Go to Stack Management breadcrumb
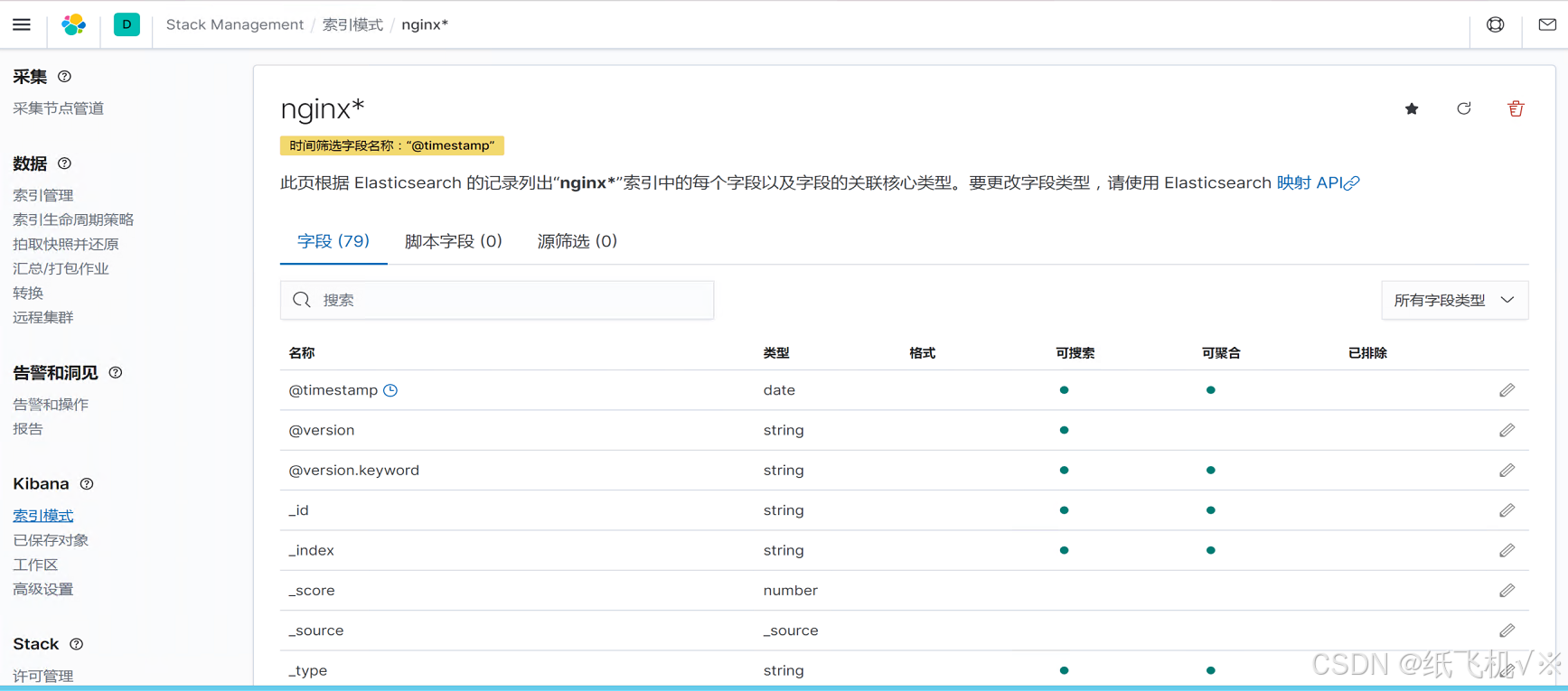 [x=235, y=24]
